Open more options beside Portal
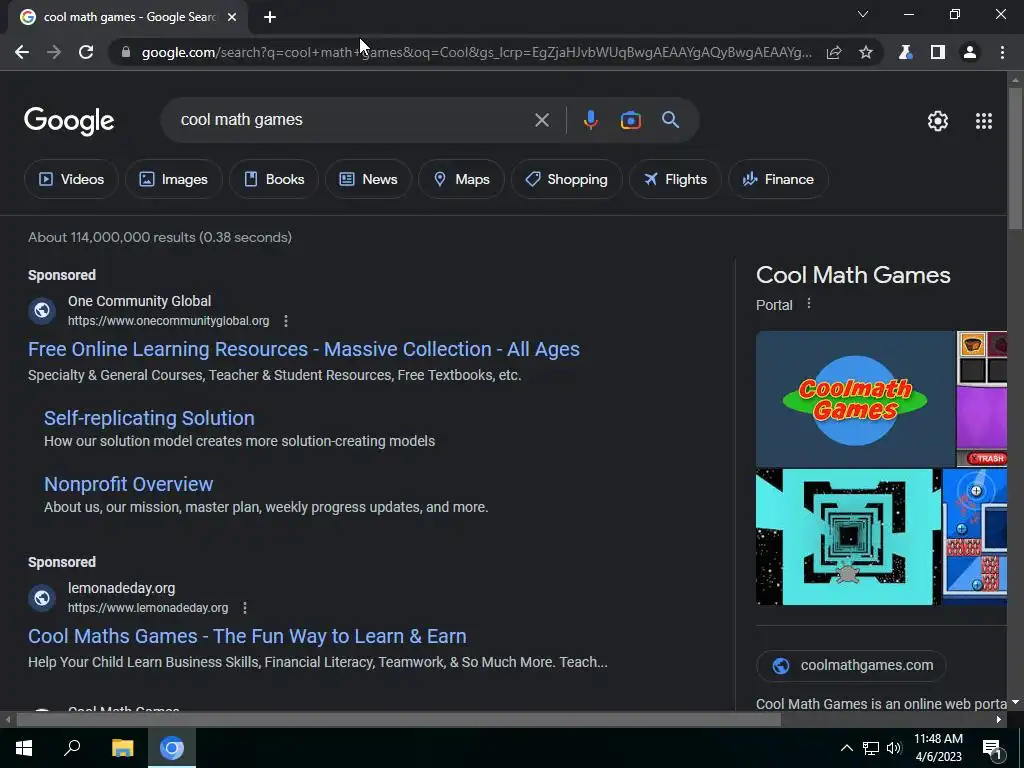This screenshot has height=768, width=1024. [x=808, y=304]
